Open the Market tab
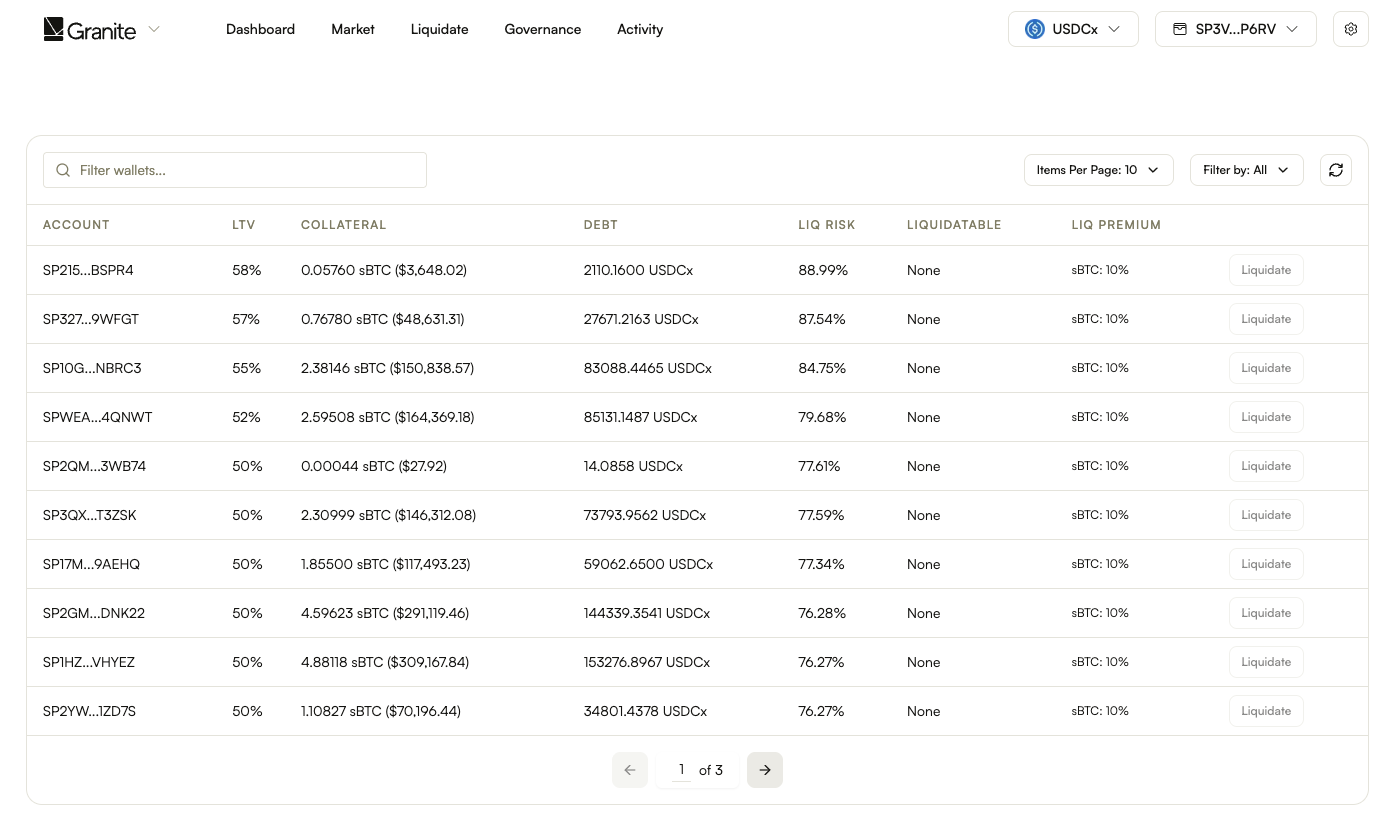This screenshot has width=1398, height=826. pos(353,29)
